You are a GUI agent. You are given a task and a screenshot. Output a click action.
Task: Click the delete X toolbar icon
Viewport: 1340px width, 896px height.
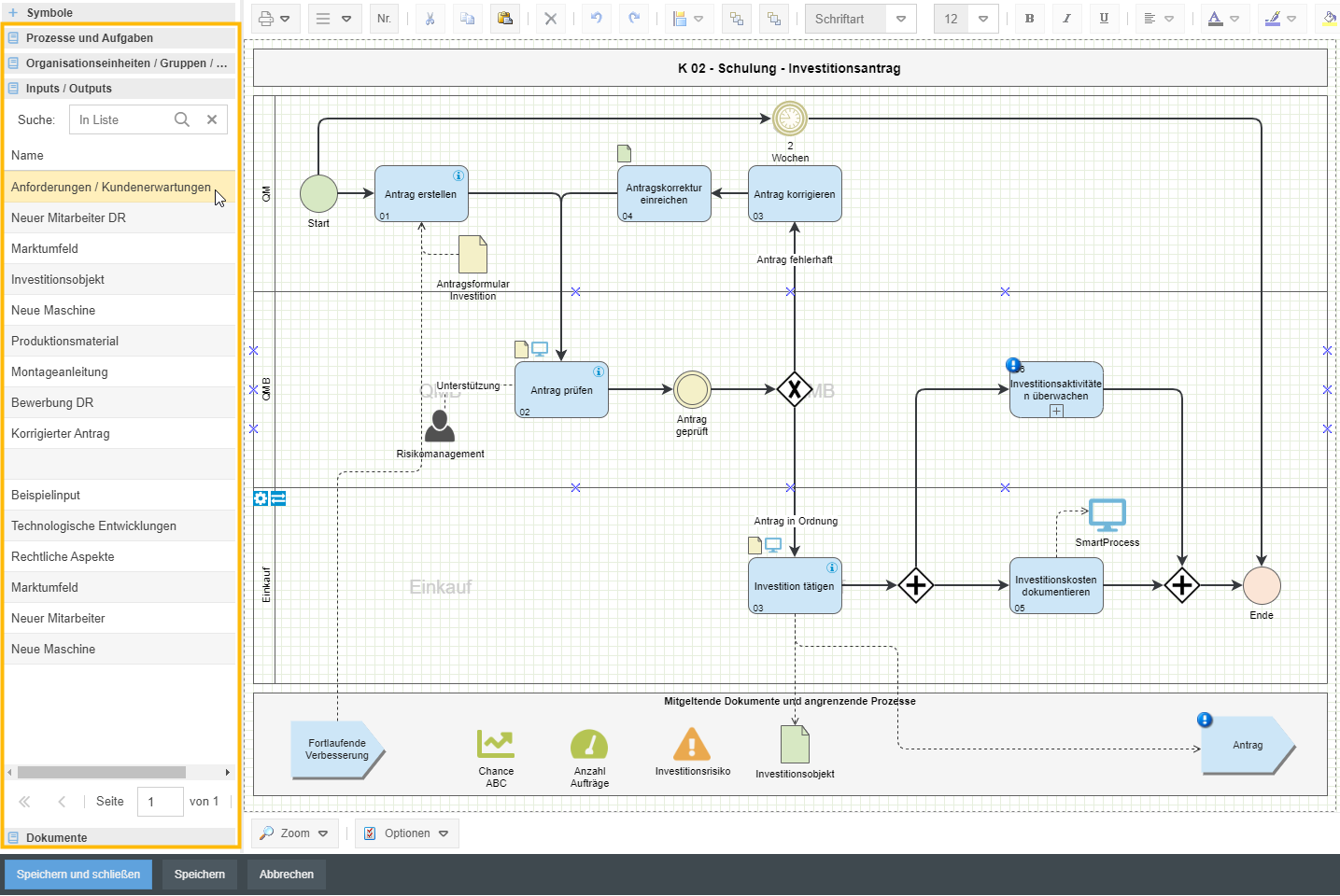point(551,19)
